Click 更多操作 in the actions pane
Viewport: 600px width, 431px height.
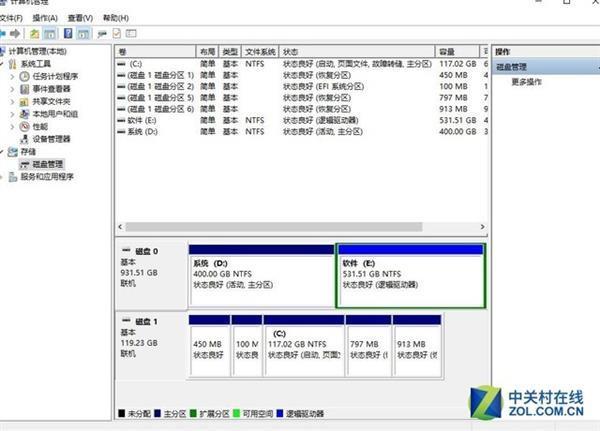click(526, 81)
